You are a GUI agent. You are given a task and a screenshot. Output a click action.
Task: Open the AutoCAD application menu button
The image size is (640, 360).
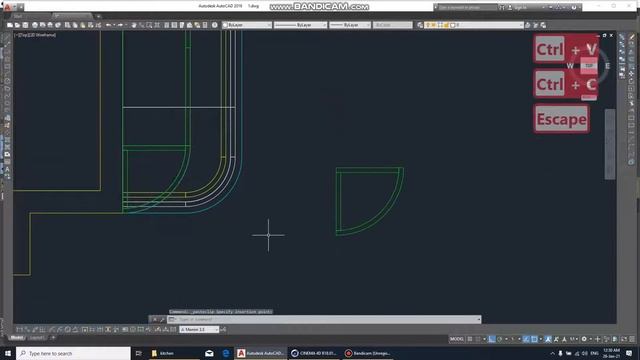pyautogui.click(x=7, y=7)
